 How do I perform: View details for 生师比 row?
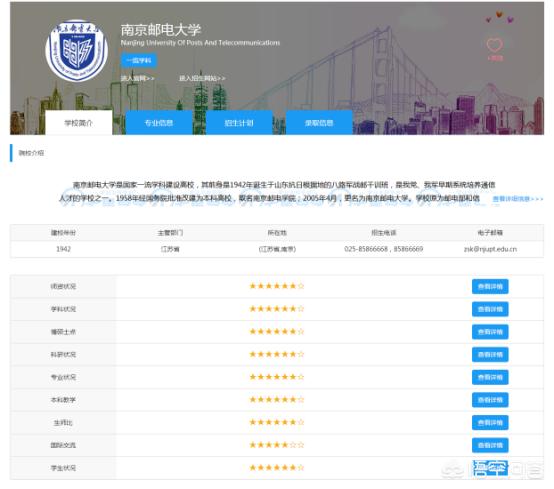click(x=490, y=422)
